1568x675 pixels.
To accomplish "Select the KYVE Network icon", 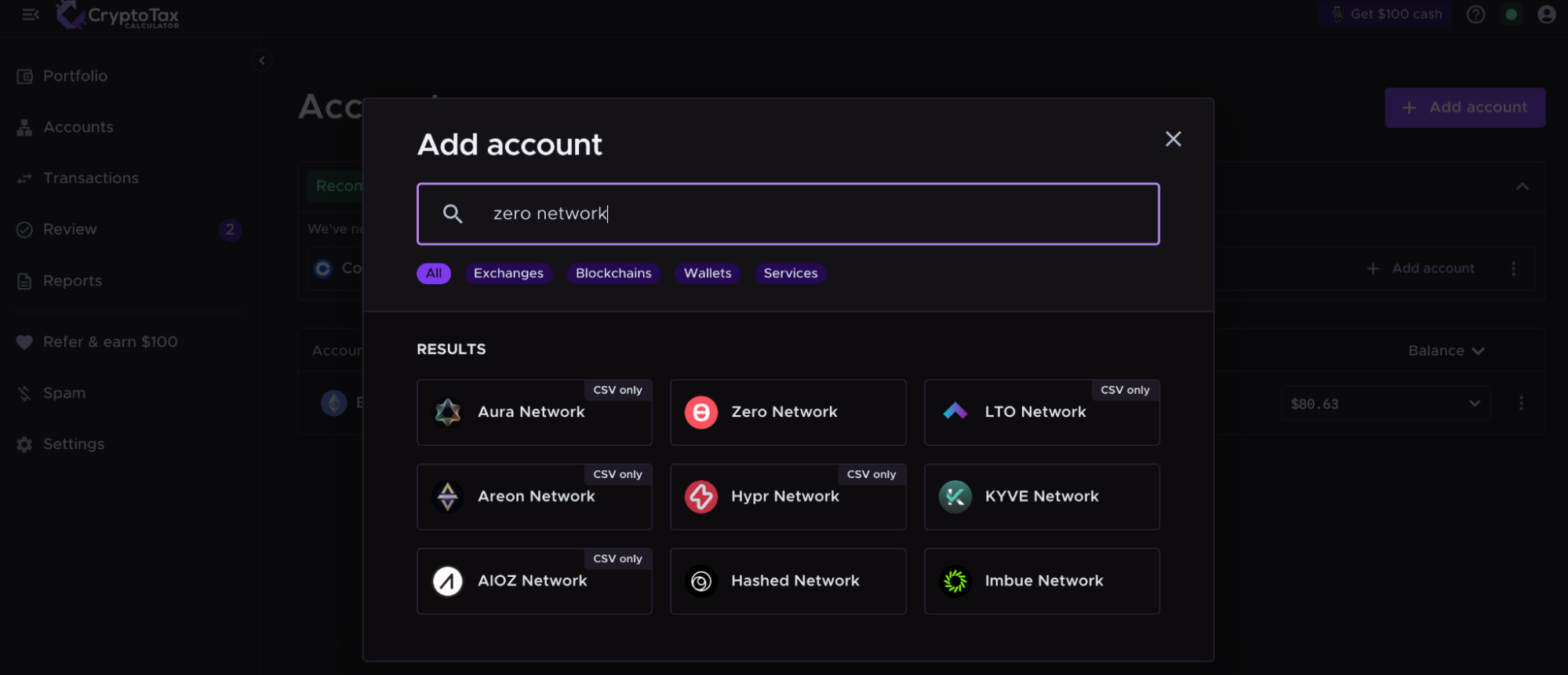I will (x=955, y=497).
